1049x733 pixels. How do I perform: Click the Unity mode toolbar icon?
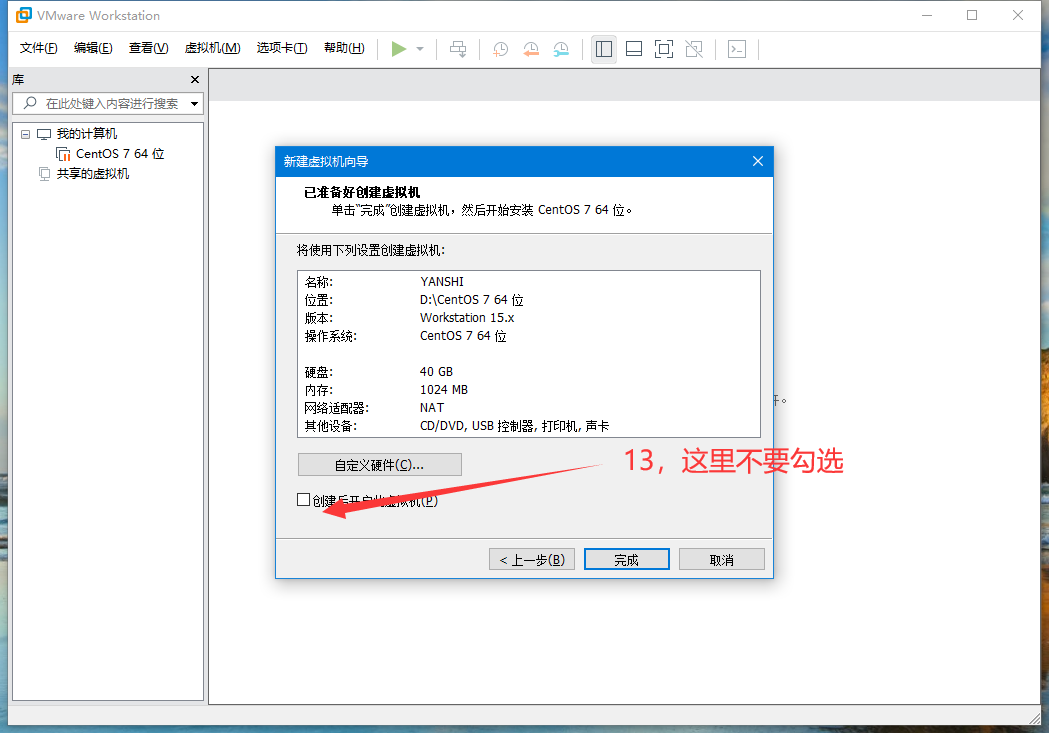694,49
